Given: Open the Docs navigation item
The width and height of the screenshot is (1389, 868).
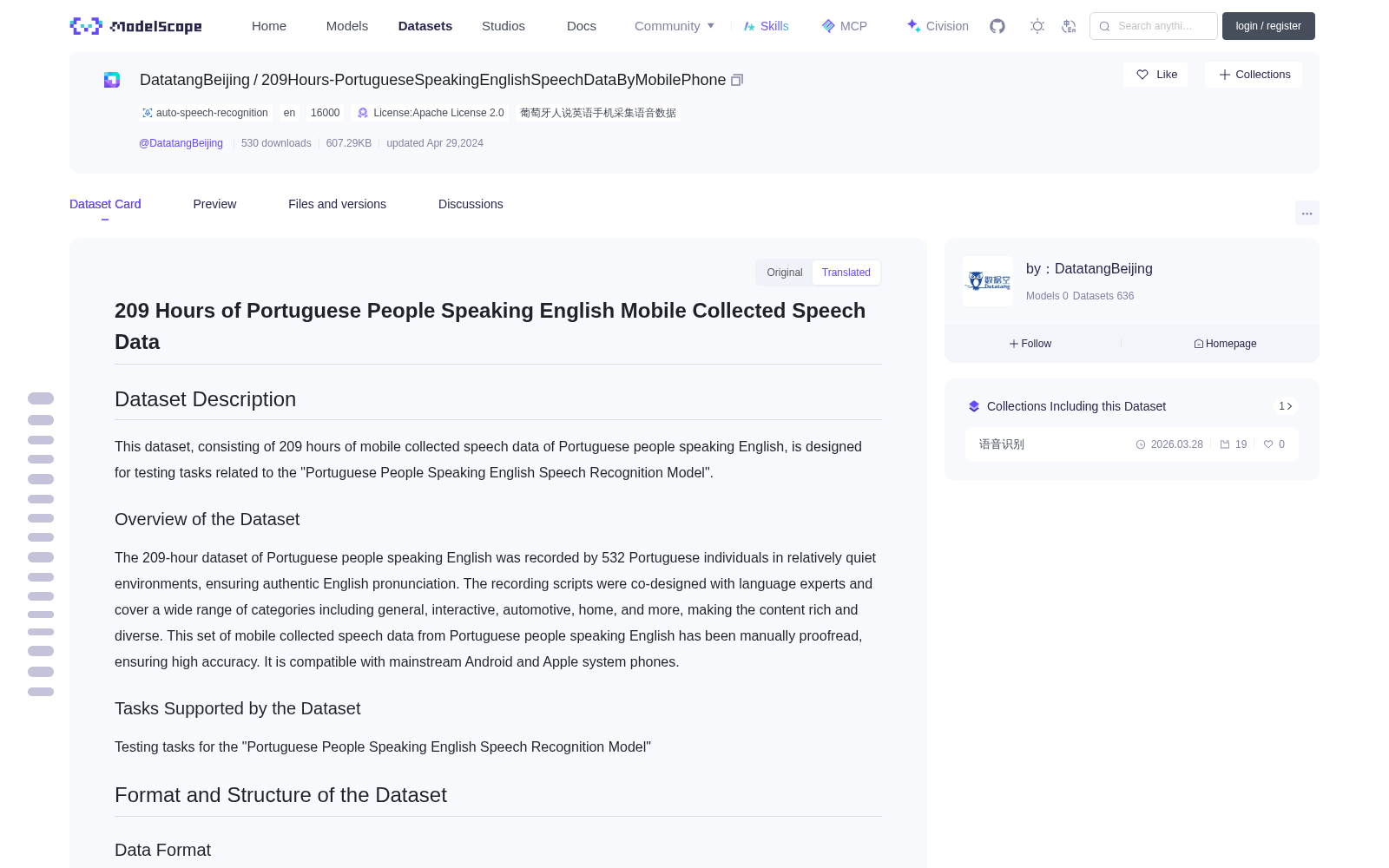Looking at the screenshot, I should (582, 26).
